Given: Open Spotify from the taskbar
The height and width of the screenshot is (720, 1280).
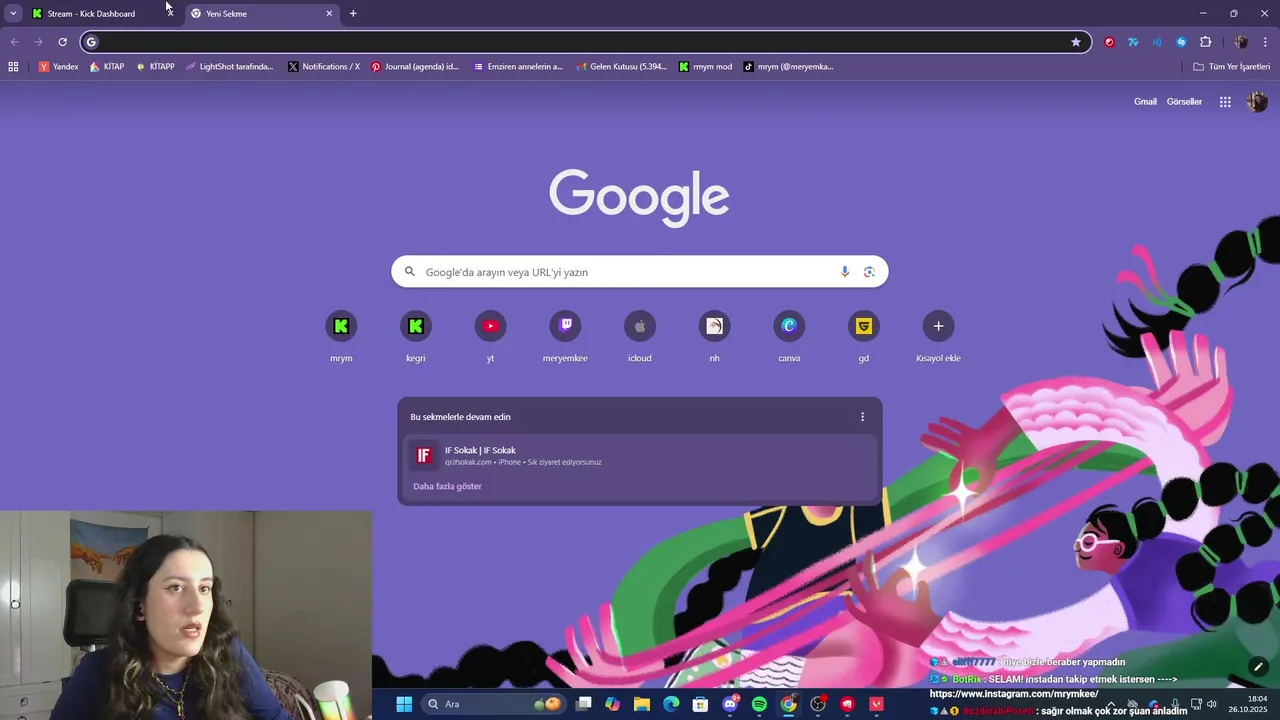Looking at the screenshot, I should pyautogui.click(x=759, y=704).
